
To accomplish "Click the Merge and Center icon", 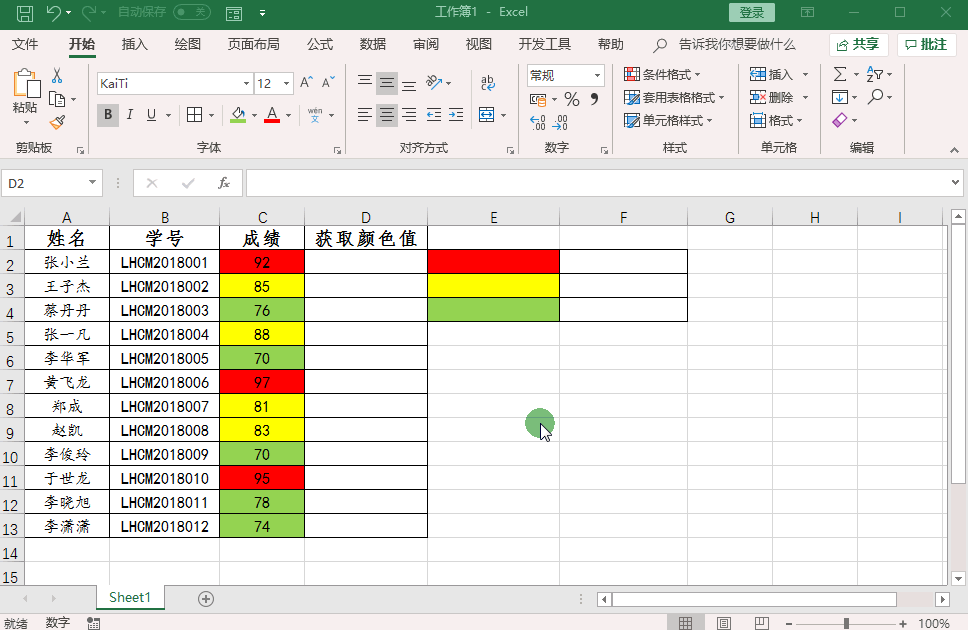I will pos(486,115).
